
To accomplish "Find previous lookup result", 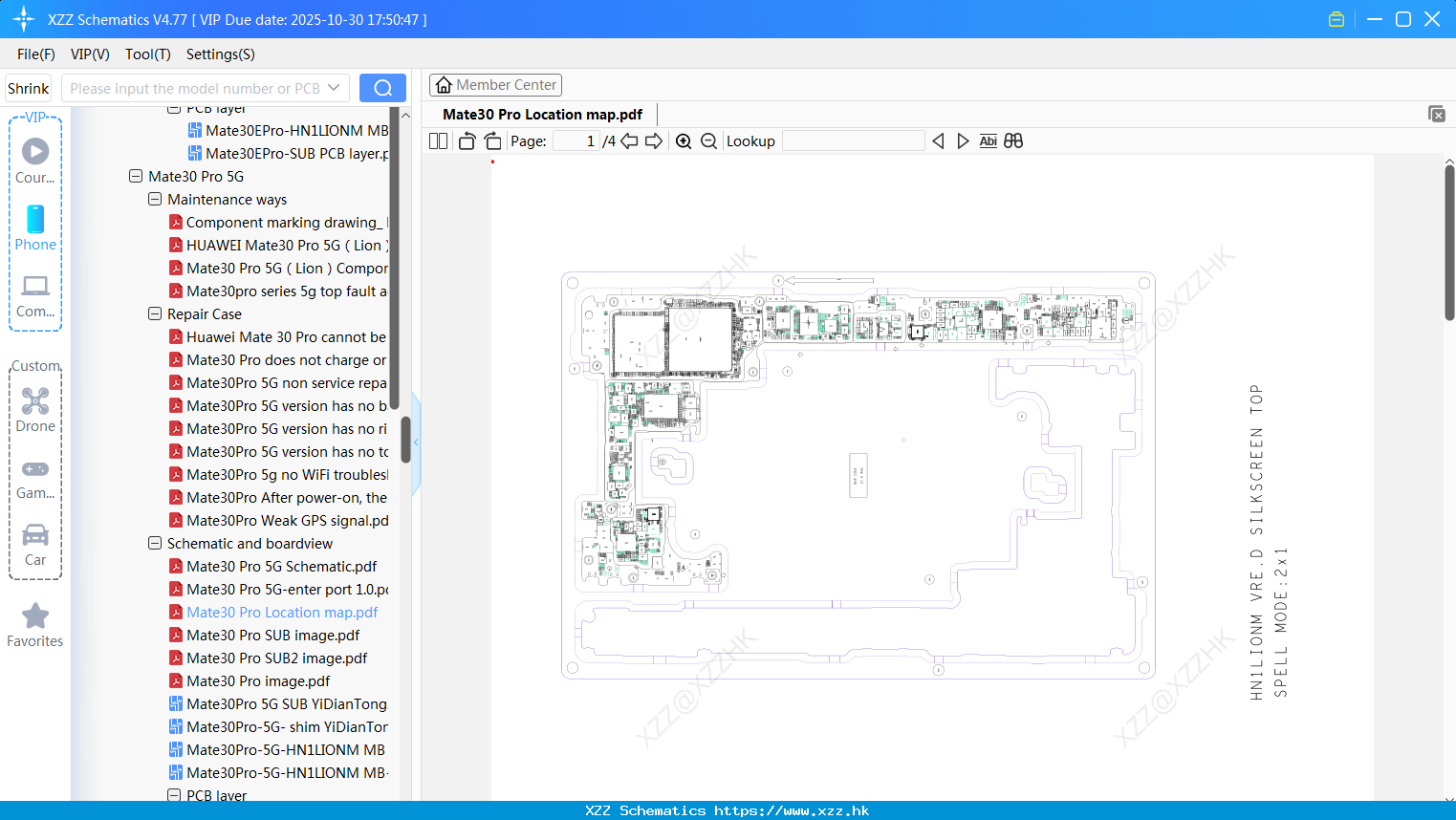I will click(938, 140).
